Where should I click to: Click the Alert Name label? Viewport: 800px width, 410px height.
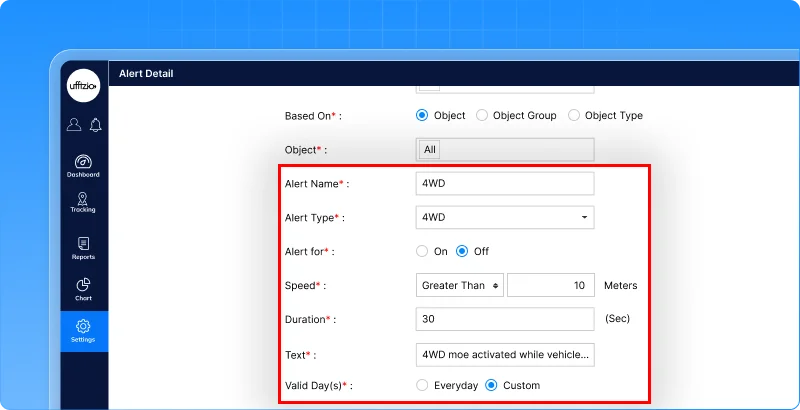point(317,184)
